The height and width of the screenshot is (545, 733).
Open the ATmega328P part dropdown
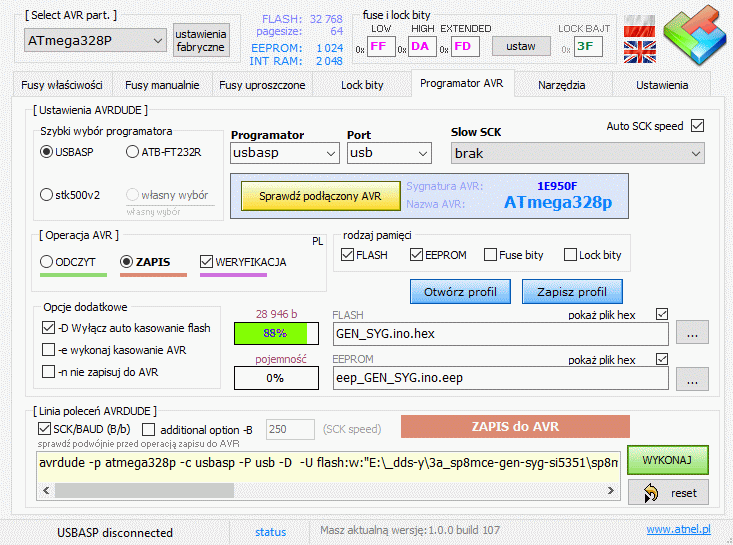95,40
